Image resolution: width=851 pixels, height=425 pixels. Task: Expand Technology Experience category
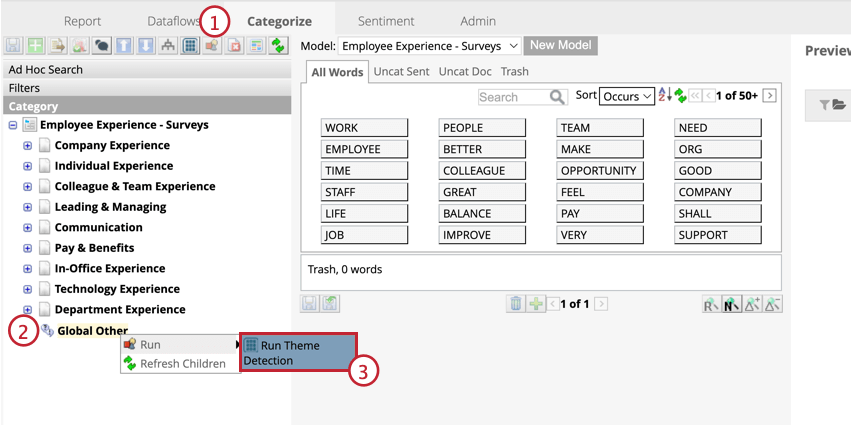27,289
